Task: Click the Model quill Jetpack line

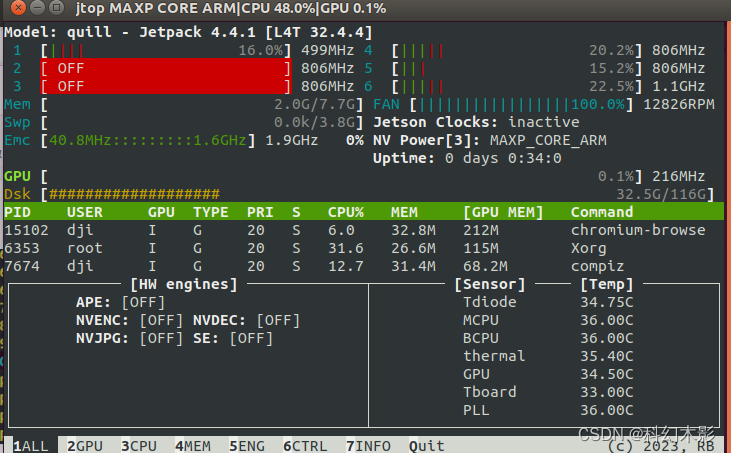Action: (188, 32)
